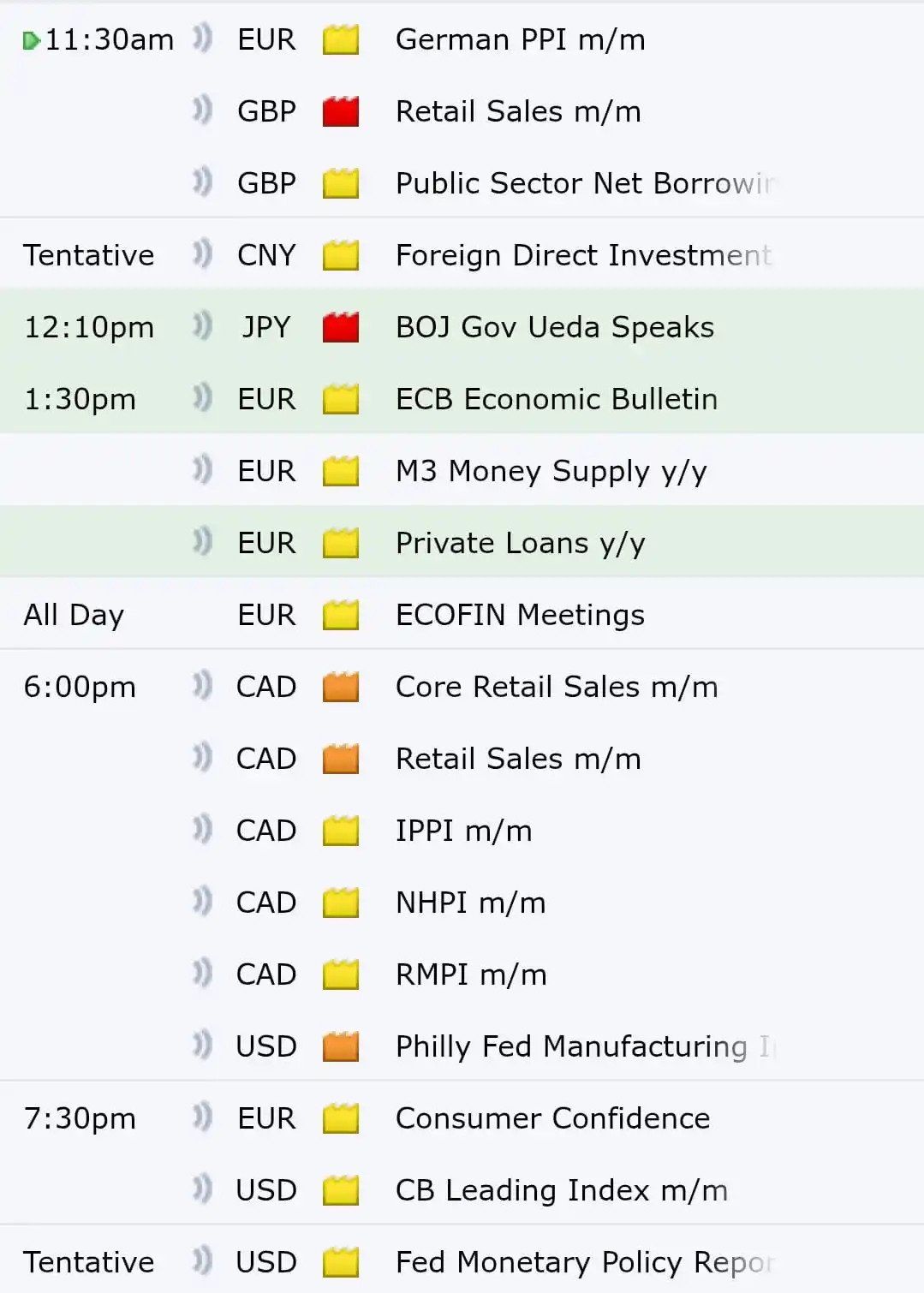Toggle the alert icon for BOJ Gov Ueda Speaks
Screen dimensions: 924x1293
[x=201, y=326]
